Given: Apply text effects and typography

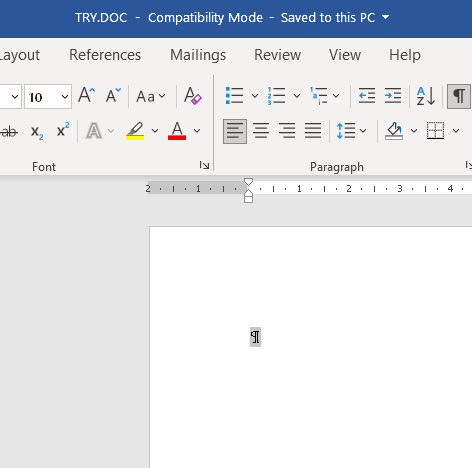Looking at the screenshot, I should point(94,131).
